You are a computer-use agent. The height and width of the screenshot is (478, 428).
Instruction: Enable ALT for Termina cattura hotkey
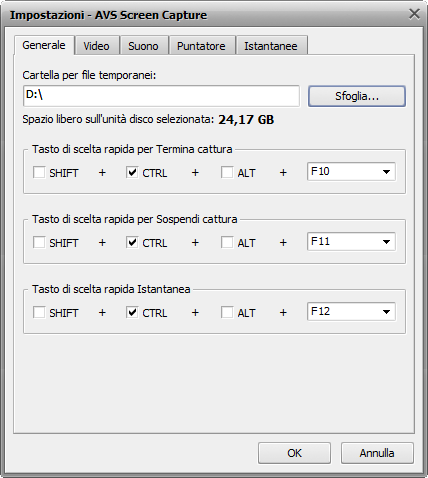227,172
